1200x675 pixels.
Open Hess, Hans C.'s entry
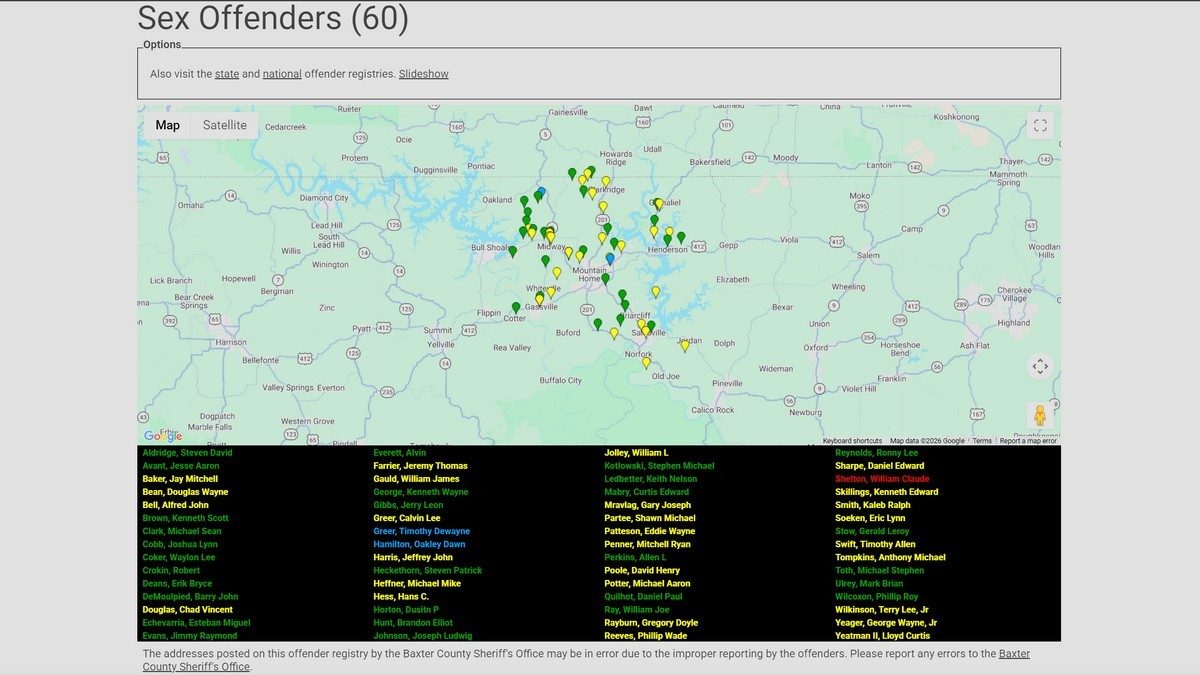[401, 596]
